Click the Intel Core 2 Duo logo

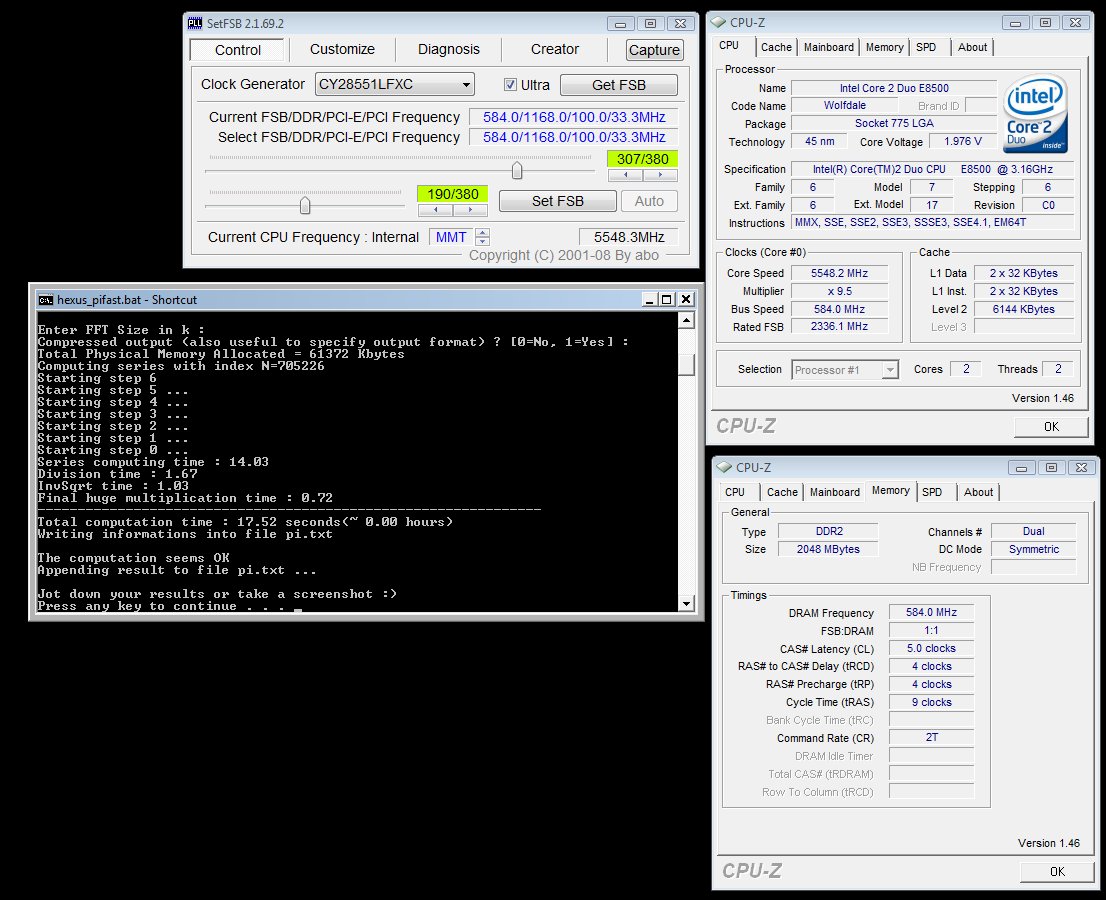click(1035, 115)
